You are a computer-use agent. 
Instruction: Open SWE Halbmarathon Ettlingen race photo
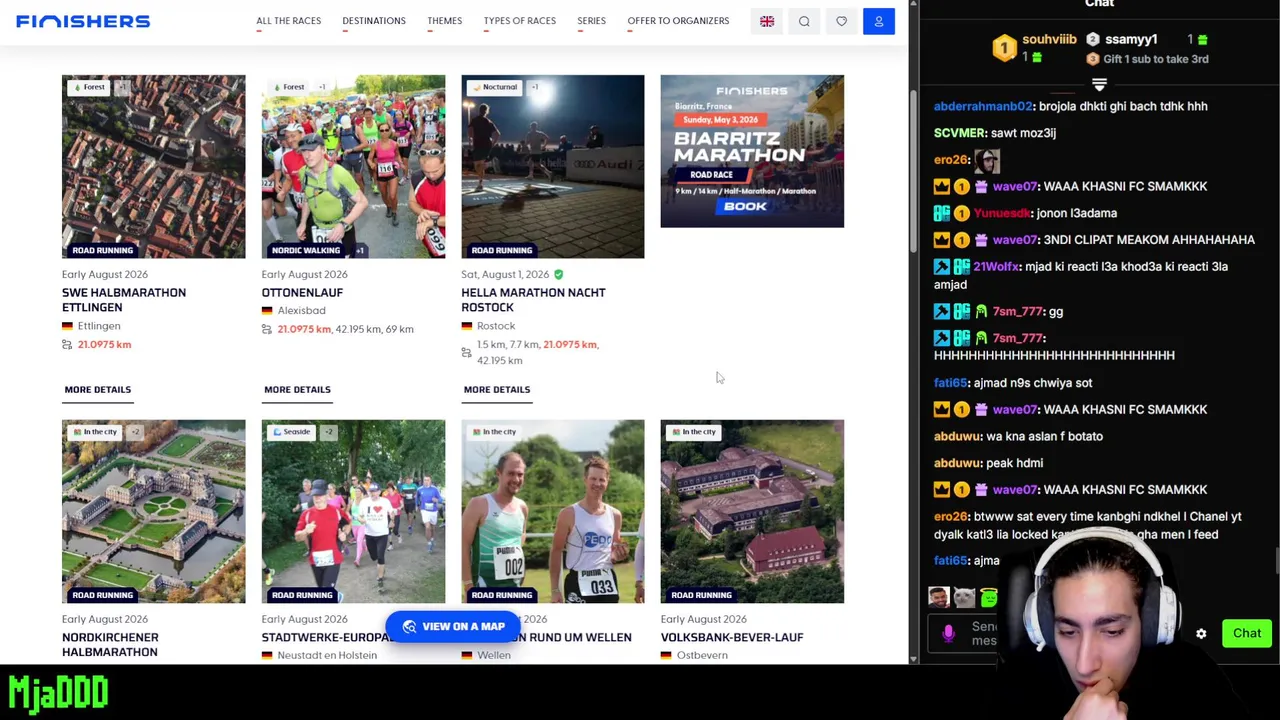click(x=153, y=167)
